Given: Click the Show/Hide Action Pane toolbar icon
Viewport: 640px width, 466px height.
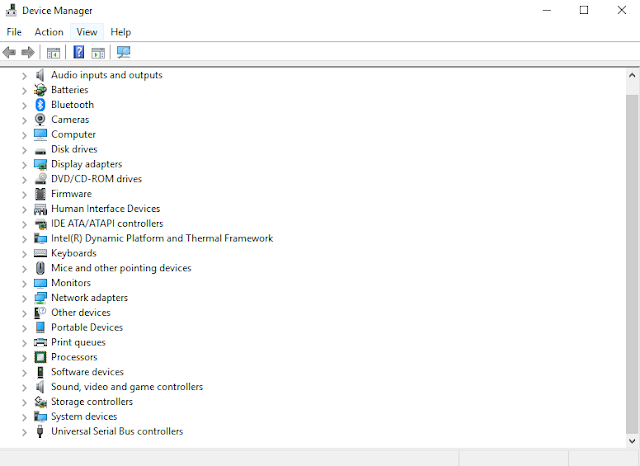Looking at the screenshot, I should (98, 53).
